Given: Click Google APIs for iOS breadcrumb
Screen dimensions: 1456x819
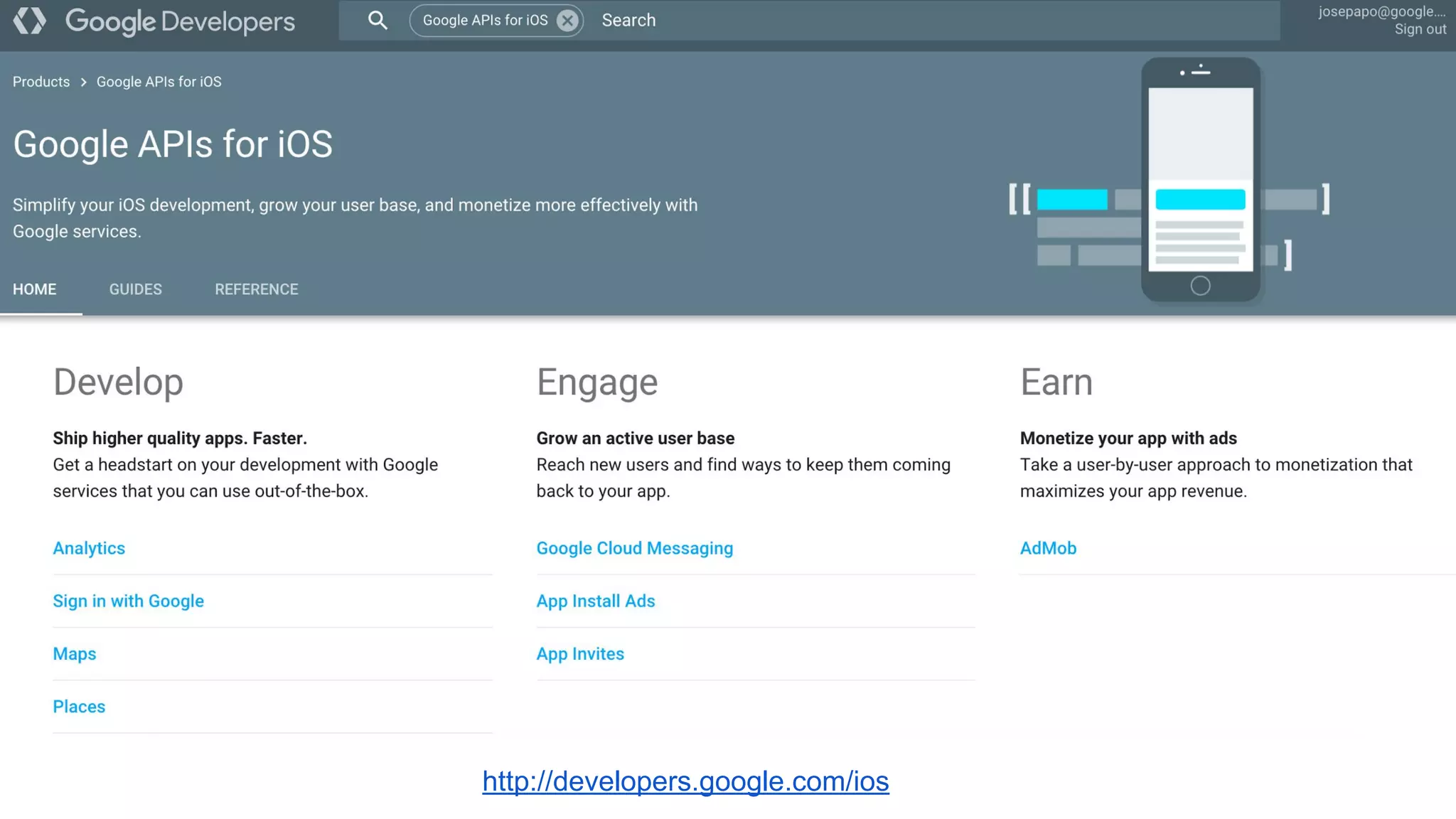Looking at the screenshot, I should click(x=159, y=82).
